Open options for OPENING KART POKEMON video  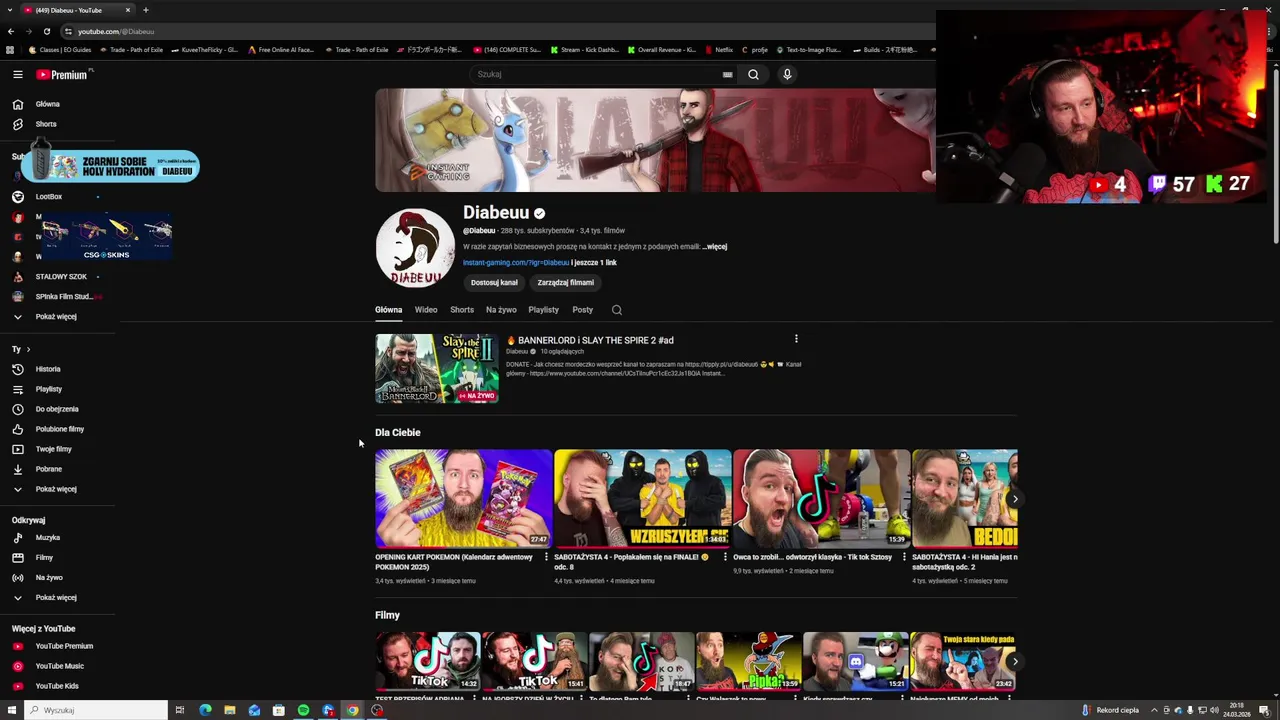click(x=546, y=557)
